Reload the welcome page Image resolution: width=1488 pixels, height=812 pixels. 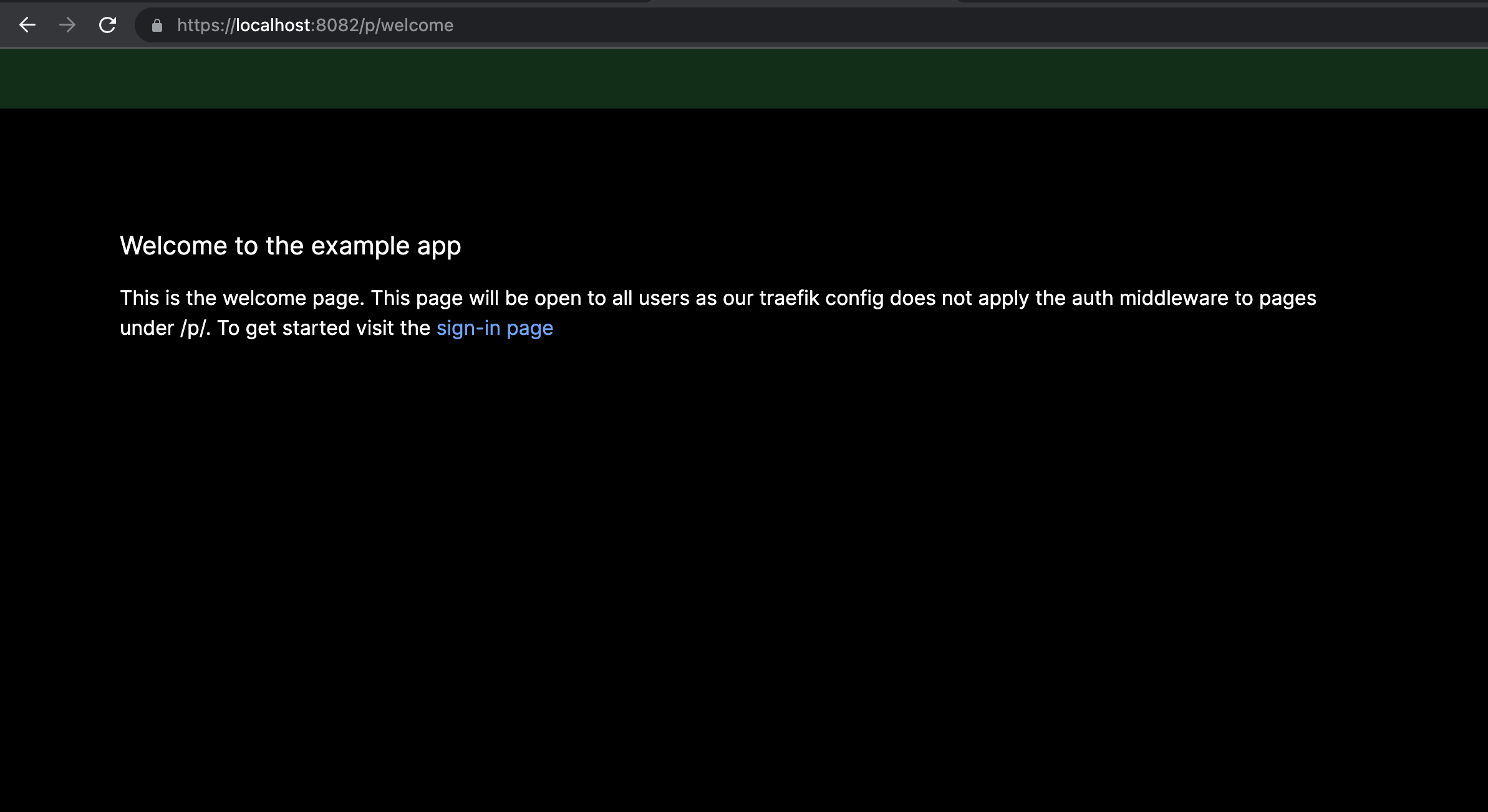point(108,25)
